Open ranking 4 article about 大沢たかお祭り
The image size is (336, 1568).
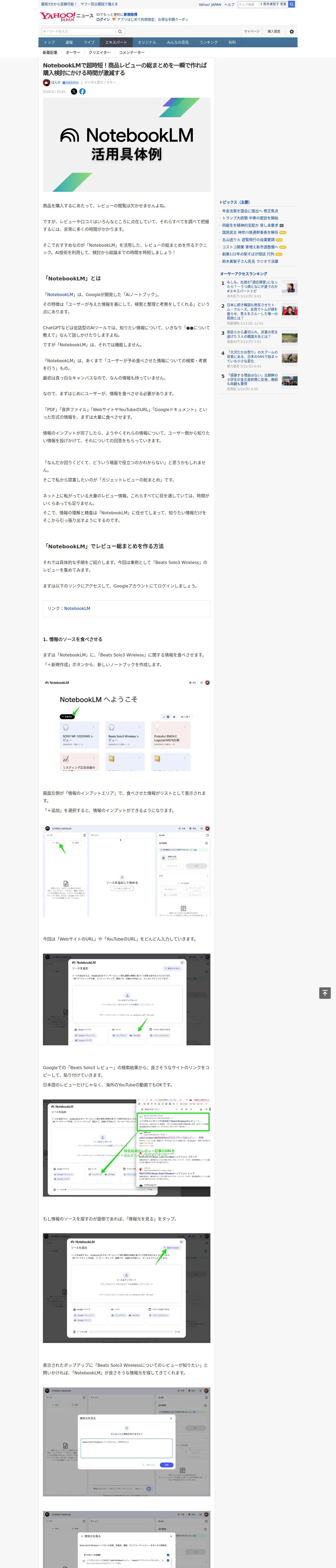tap(253, 357)
